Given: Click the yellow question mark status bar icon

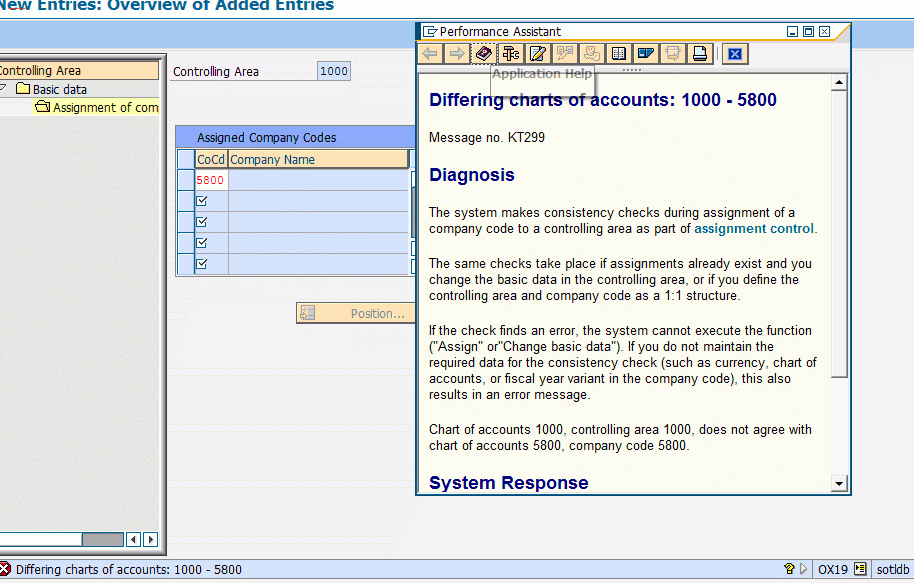Looking at the screenshot, I should [790, 568].
